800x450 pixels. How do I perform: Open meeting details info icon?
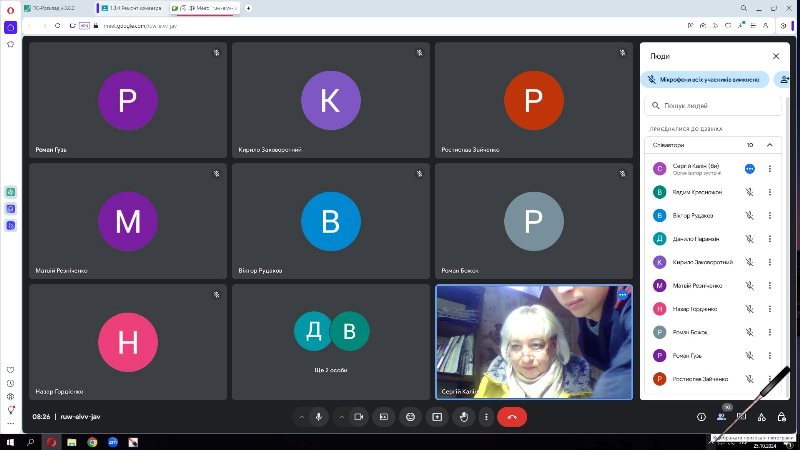pos(701,416)
